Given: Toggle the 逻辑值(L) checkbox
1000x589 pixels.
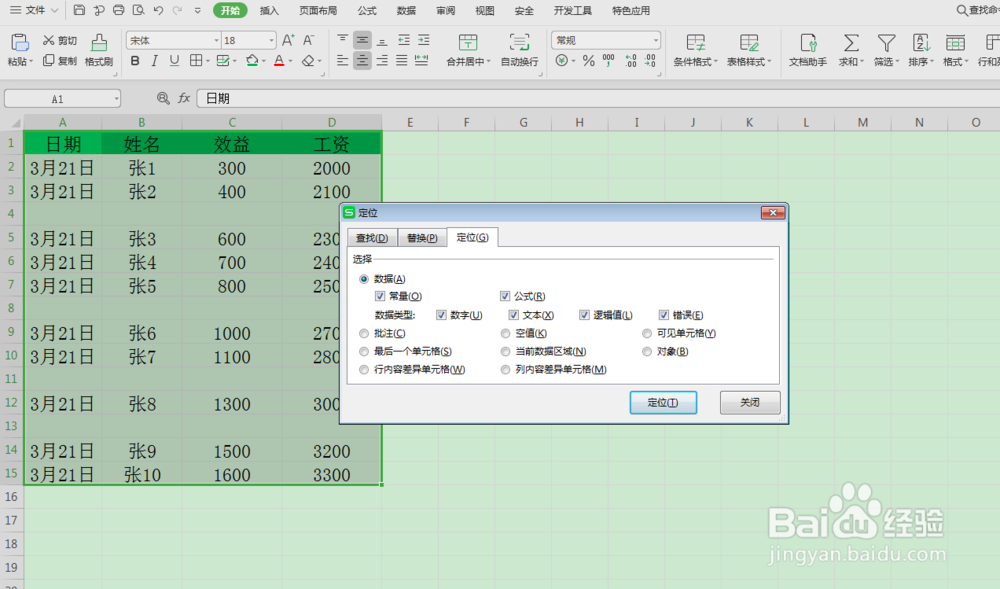Looking at the screenshot, I should click(584, 315).
